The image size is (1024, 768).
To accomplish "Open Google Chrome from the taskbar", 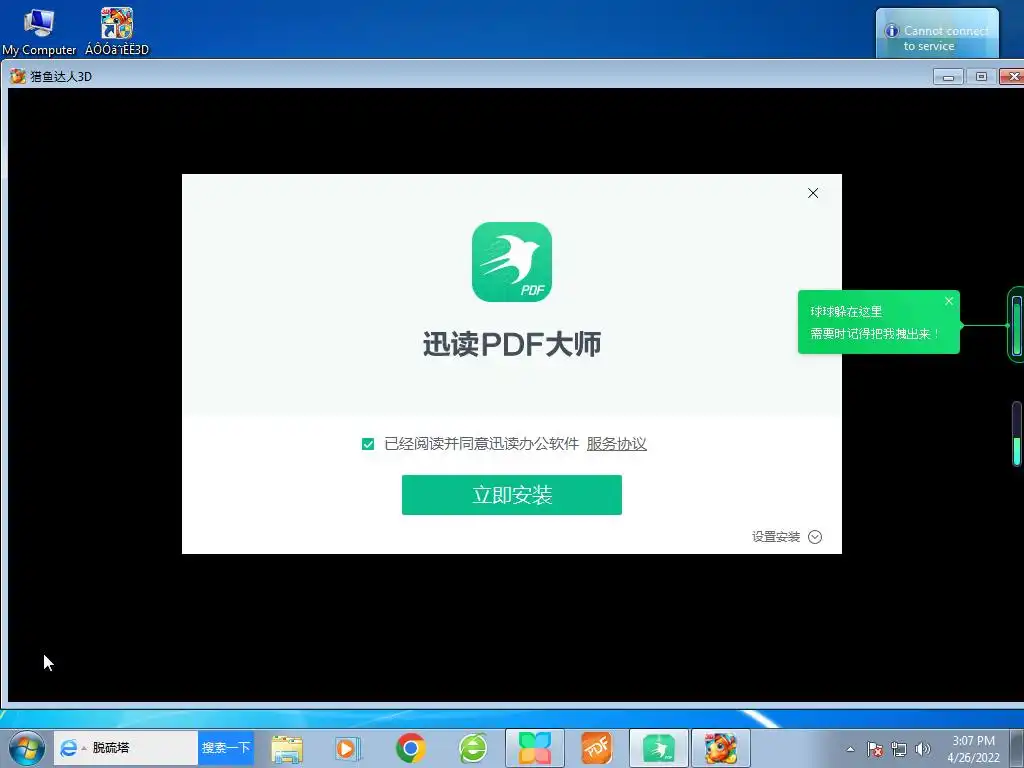I will click(410, 748).
